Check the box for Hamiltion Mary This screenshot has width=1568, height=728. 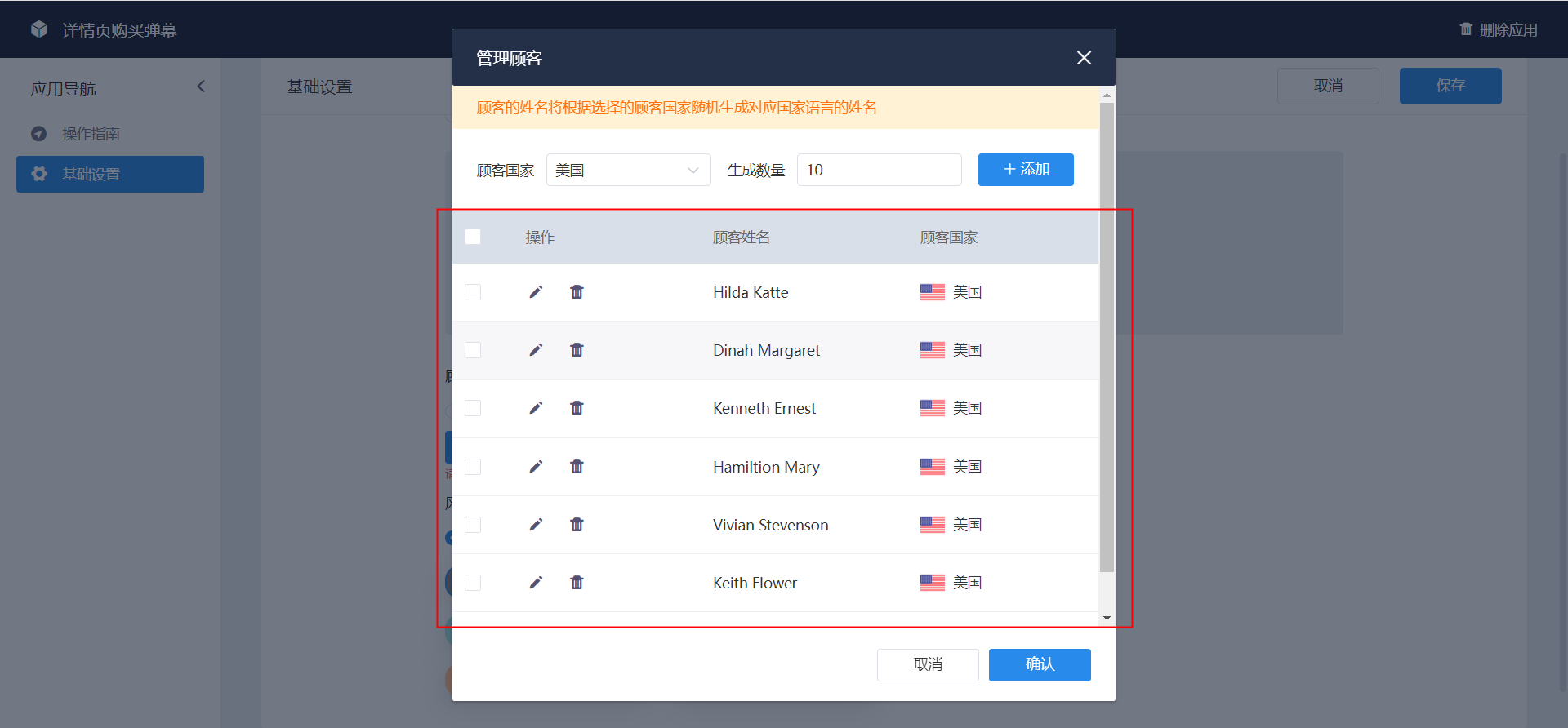click(473, 467)
